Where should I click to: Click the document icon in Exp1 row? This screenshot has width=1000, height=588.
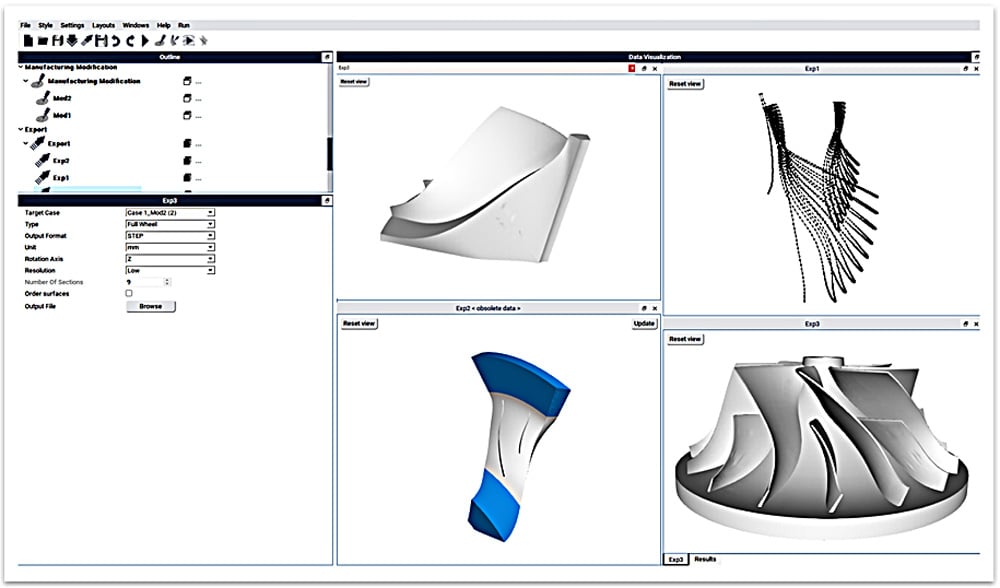point(187,177)
